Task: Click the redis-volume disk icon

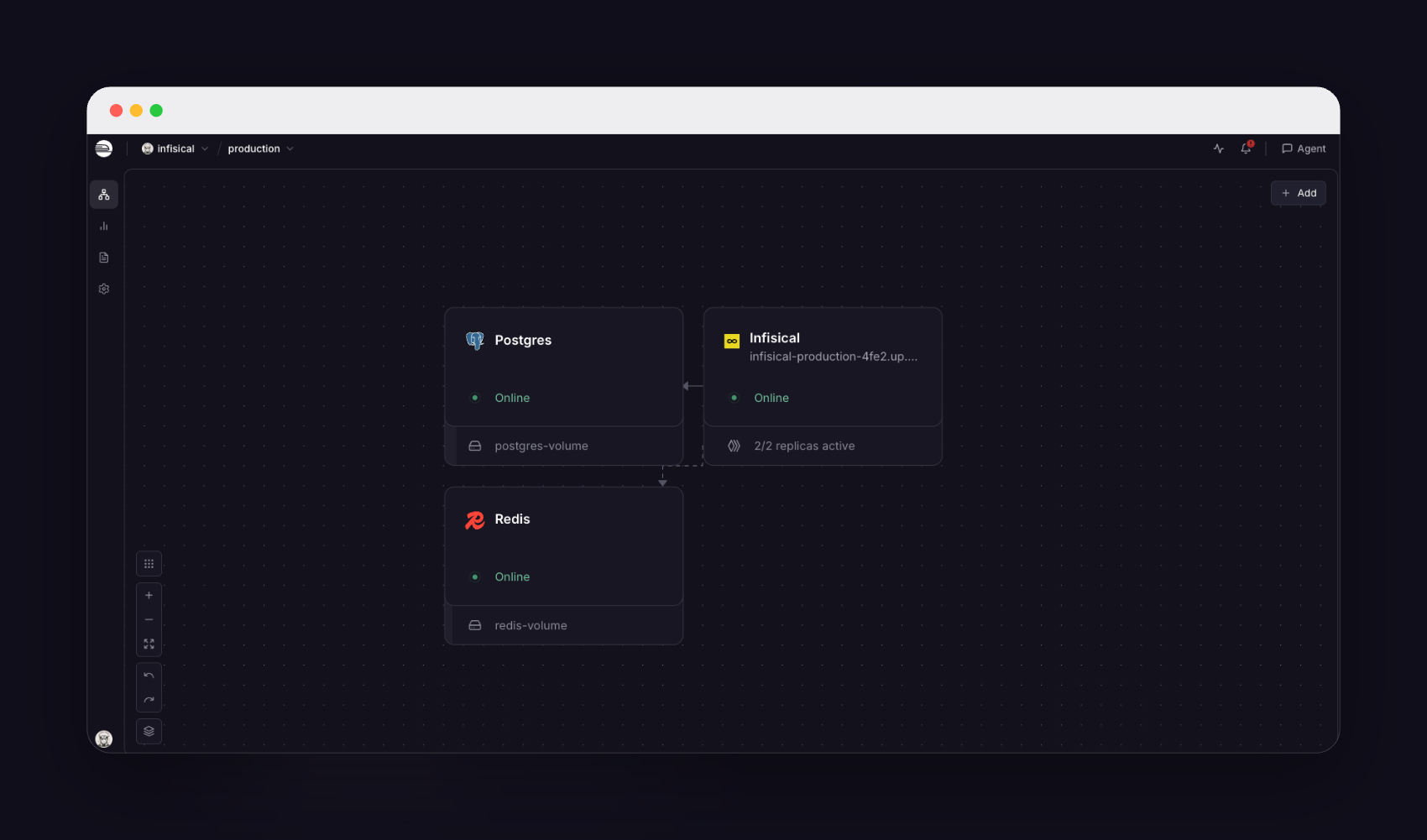Action: click(x=475, y=625)
